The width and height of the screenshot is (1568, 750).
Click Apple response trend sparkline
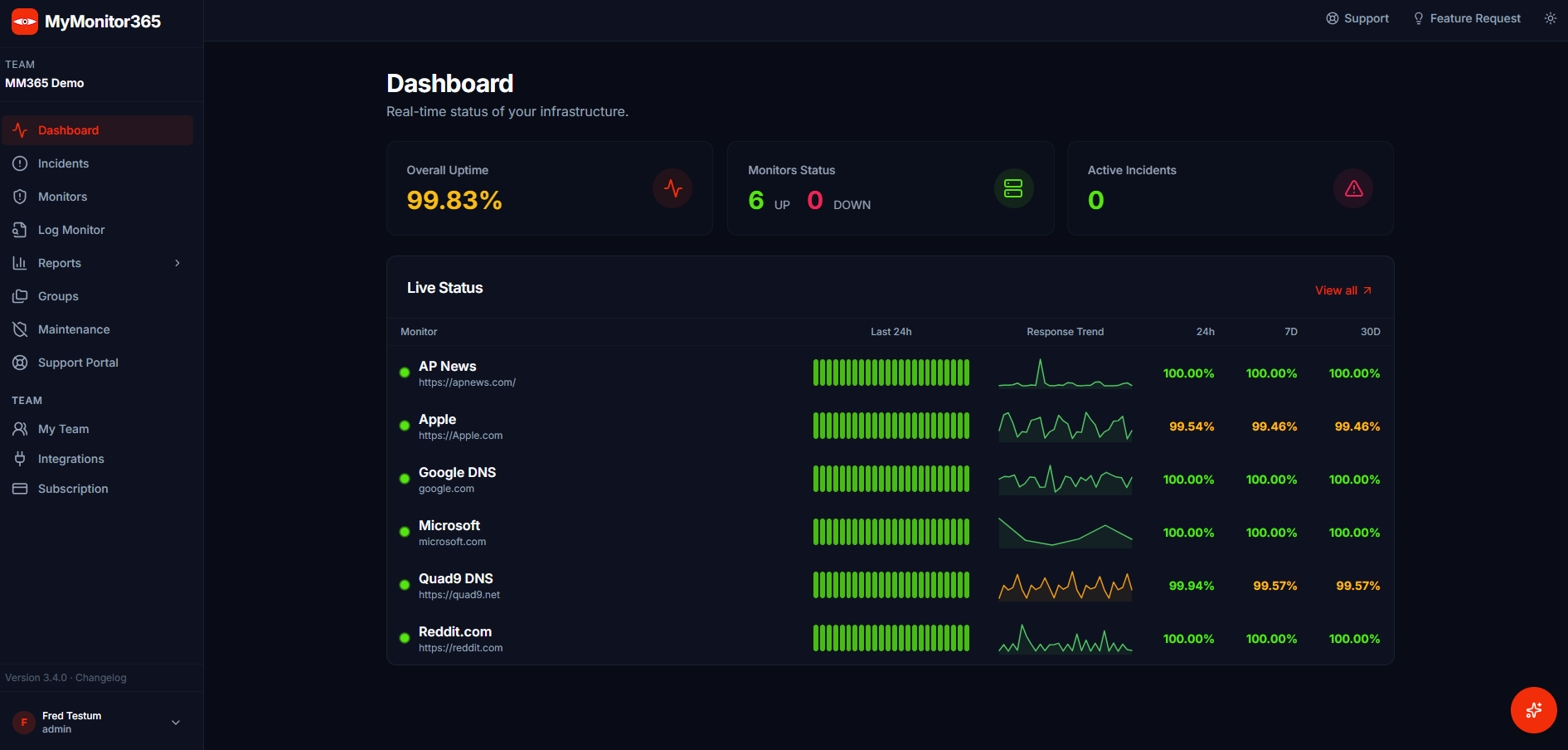click(x=1066, y=426)
